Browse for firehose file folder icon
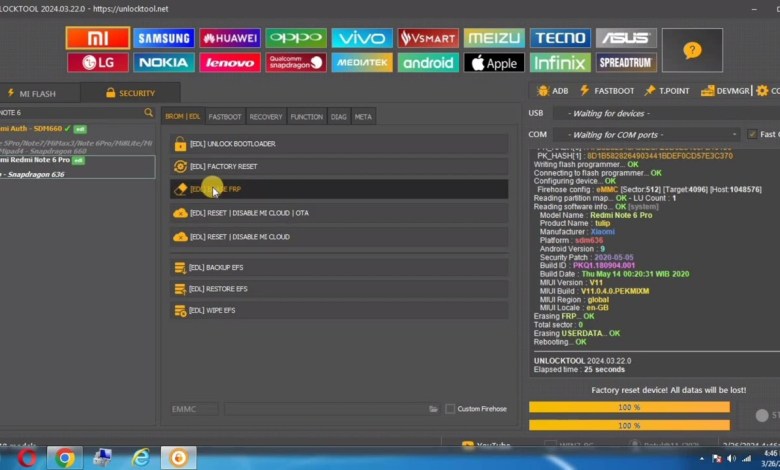This screenshot has width=780, height=470. click(x=434, y=409)
